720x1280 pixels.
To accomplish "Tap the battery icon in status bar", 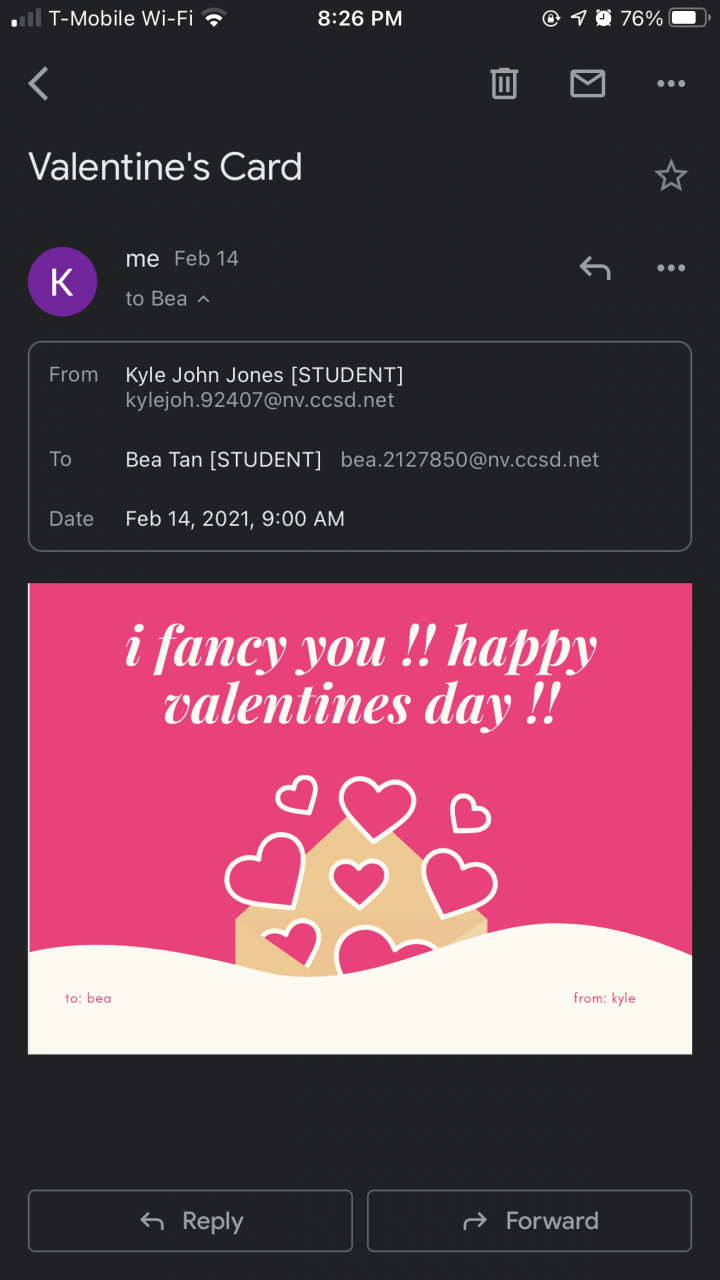I will point(689,18).
